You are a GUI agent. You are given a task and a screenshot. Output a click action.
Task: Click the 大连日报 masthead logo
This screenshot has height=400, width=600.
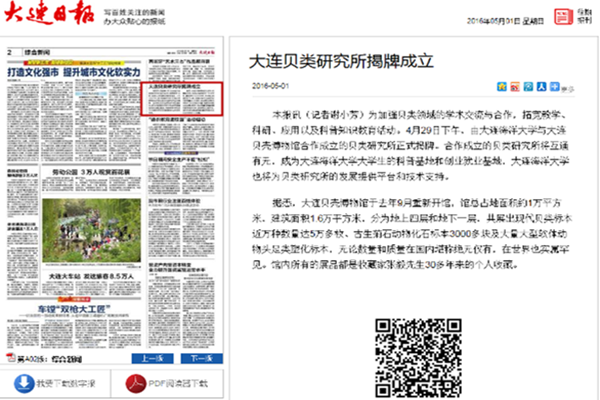[49, 13]
